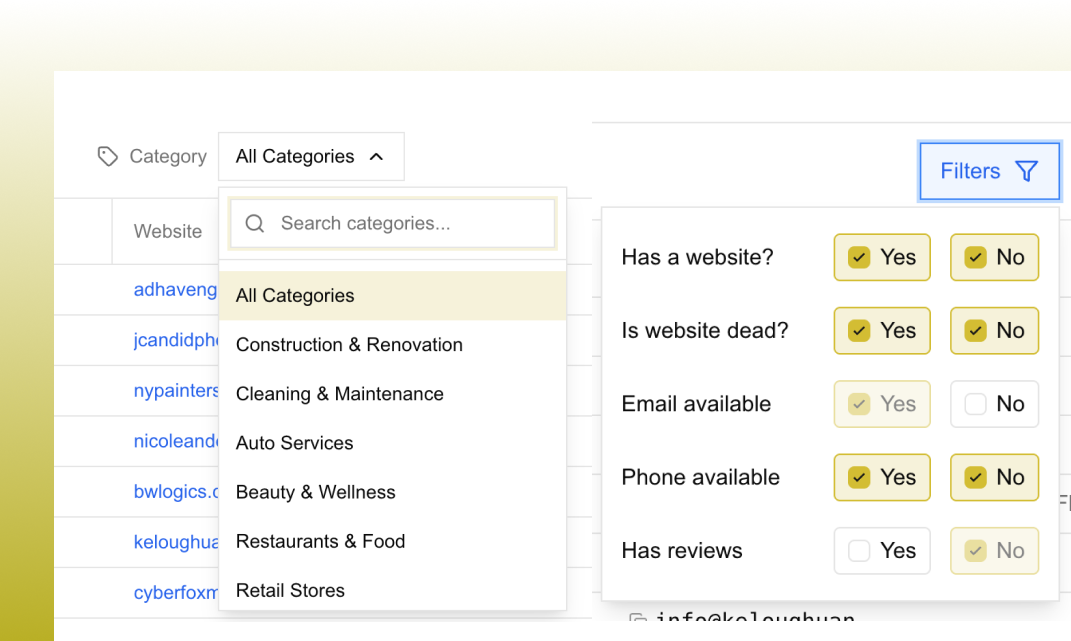Enable Yes for Has reviews filter

pos(881,551)
